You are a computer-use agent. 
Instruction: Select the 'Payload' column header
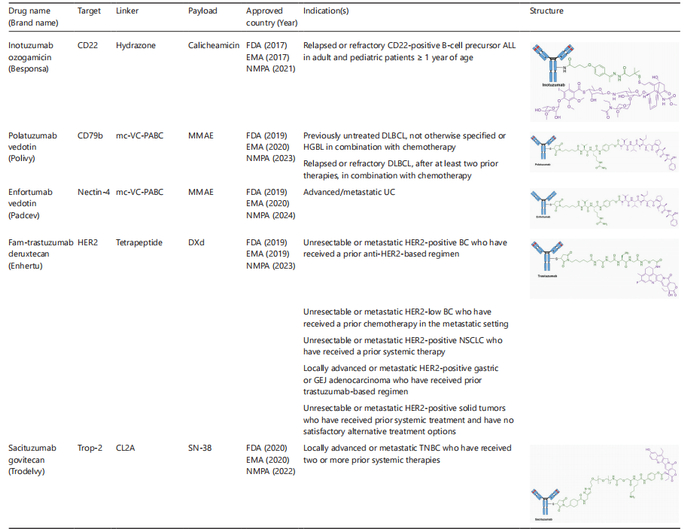[x=202, y=11]
